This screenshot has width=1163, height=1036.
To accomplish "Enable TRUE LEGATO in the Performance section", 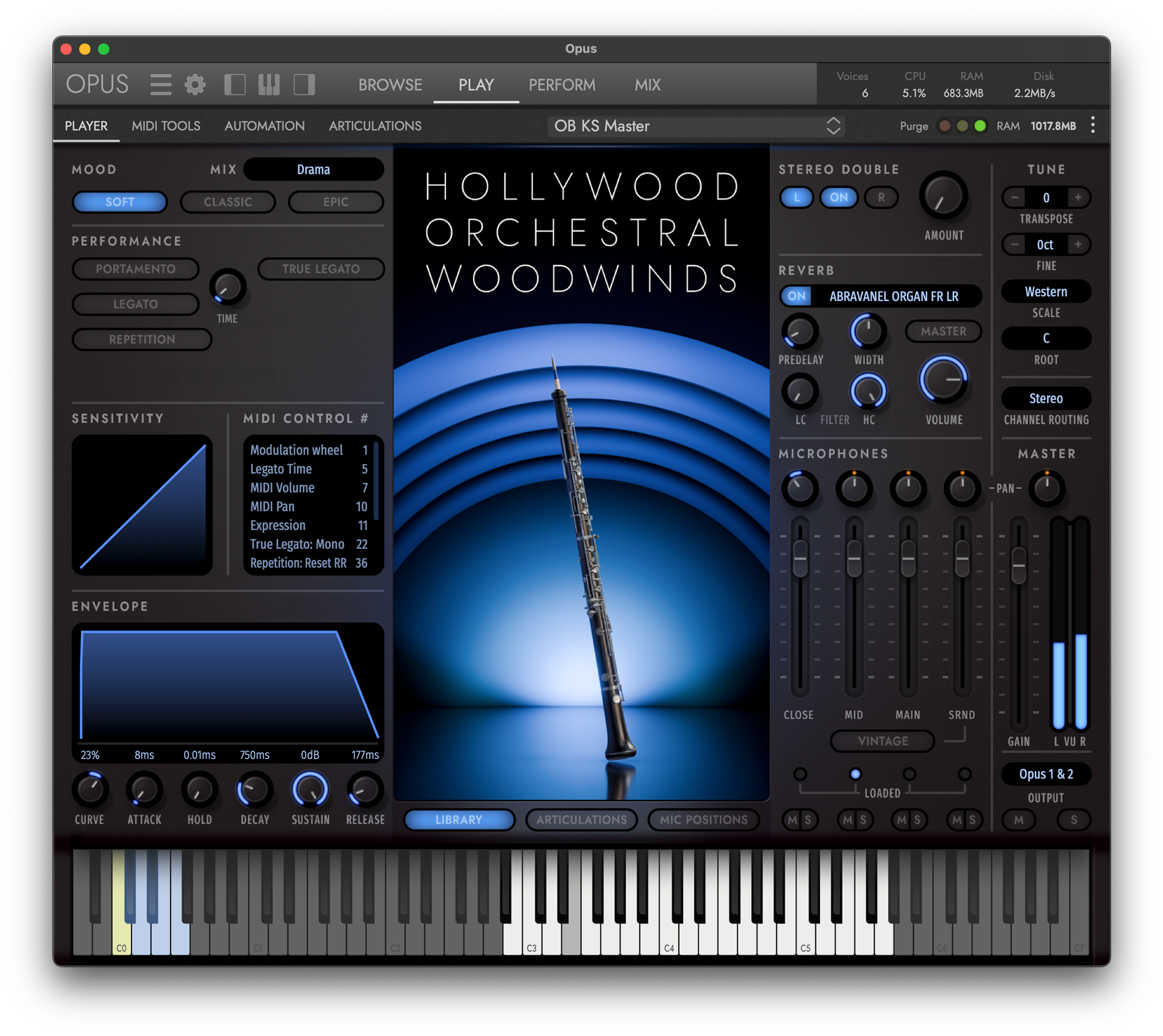I will [x=321, y=268].
